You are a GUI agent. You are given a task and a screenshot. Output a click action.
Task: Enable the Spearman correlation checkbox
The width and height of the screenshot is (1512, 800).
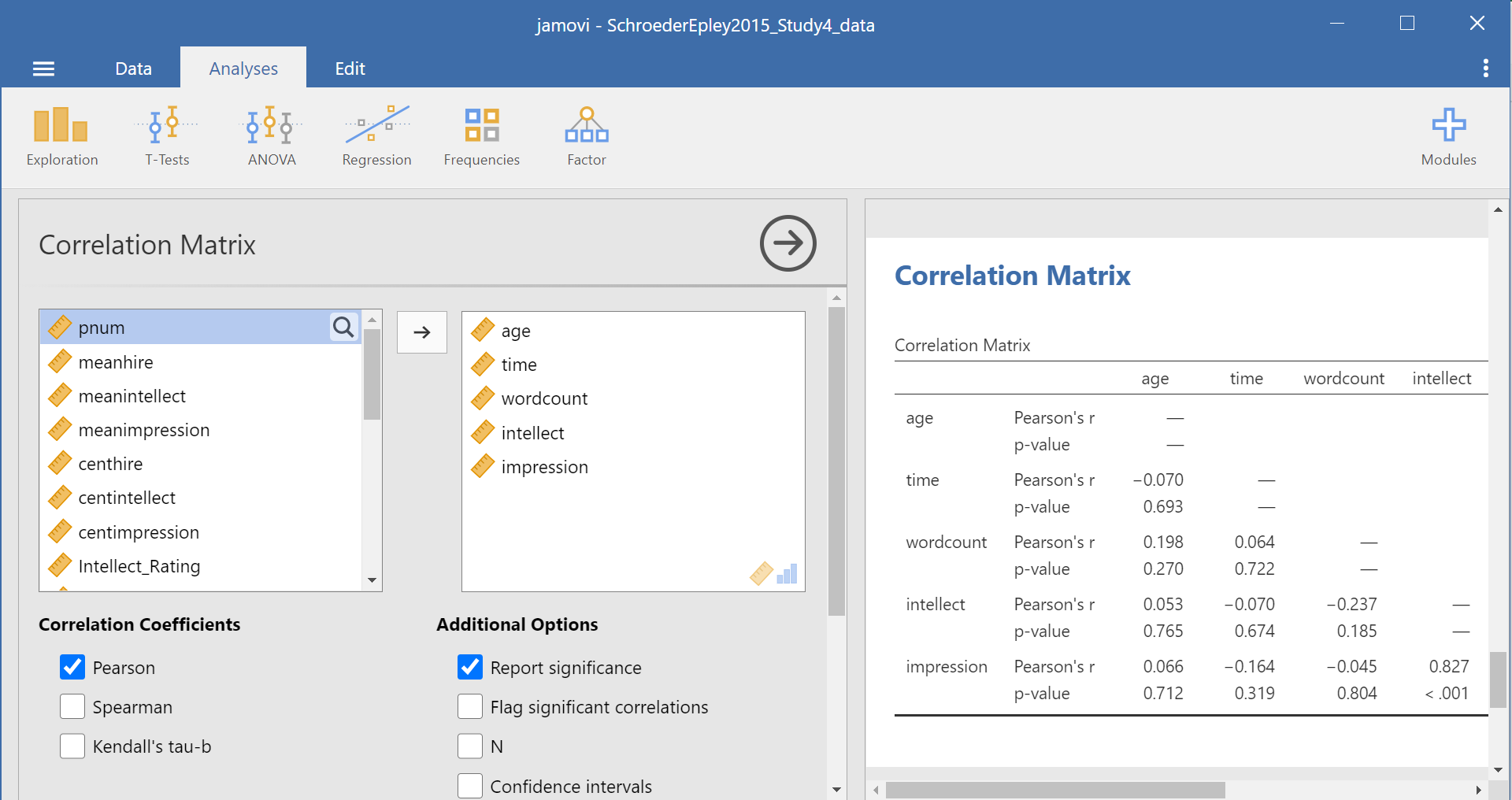click(x=72, y=706)
